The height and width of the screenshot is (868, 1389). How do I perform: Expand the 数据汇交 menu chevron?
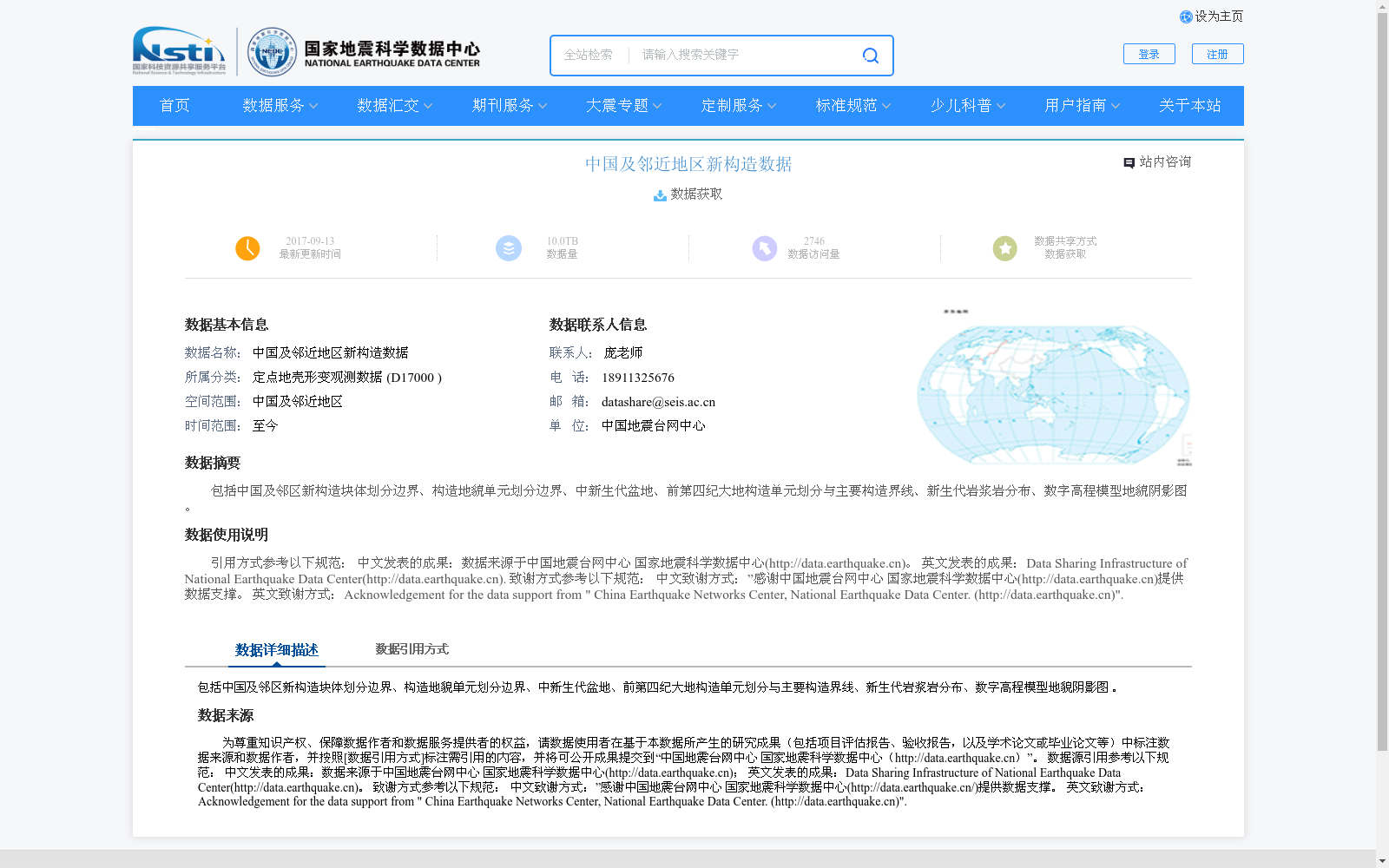(x=428, y=106)
